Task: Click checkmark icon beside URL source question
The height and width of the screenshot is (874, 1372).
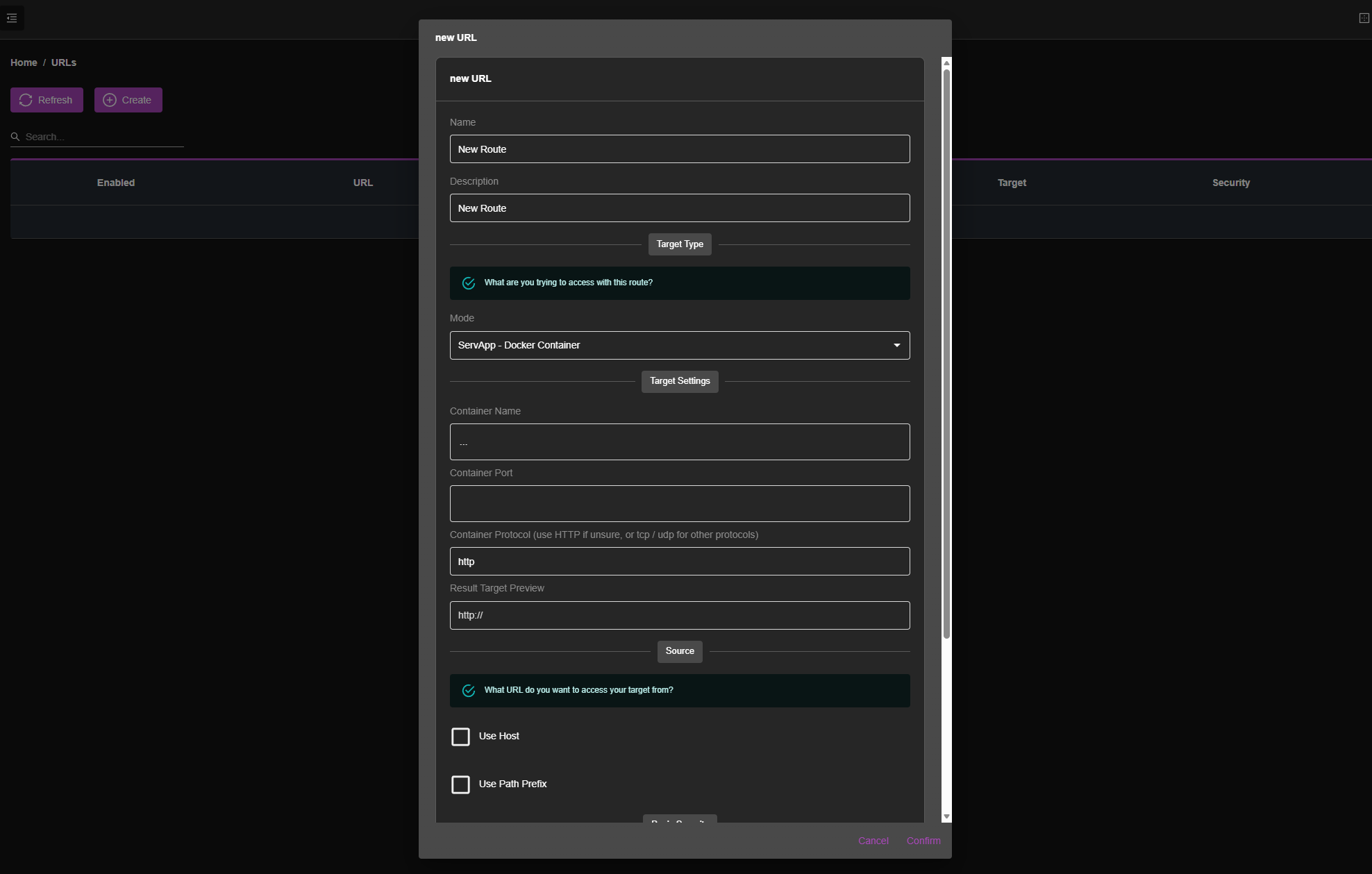Action: pos(469,691)
